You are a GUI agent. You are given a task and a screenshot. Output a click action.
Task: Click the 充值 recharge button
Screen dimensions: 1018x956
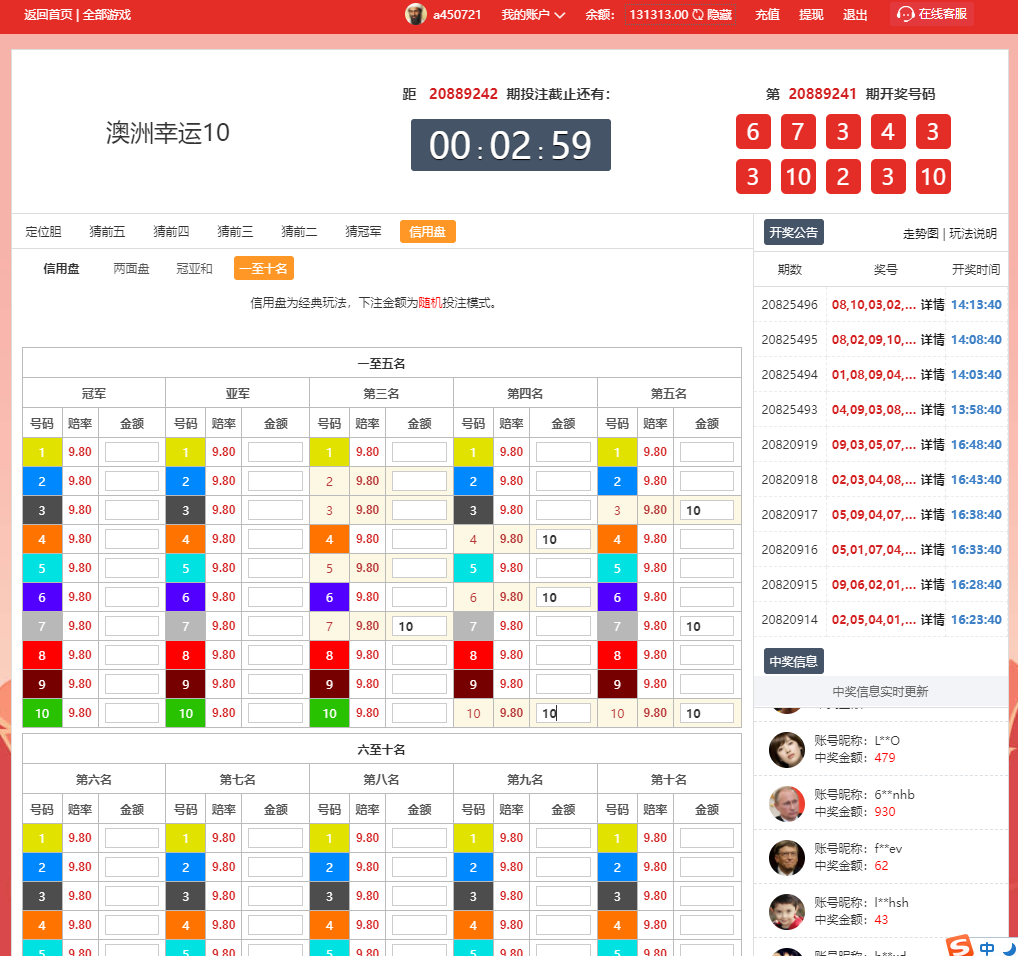coord(767,15)
